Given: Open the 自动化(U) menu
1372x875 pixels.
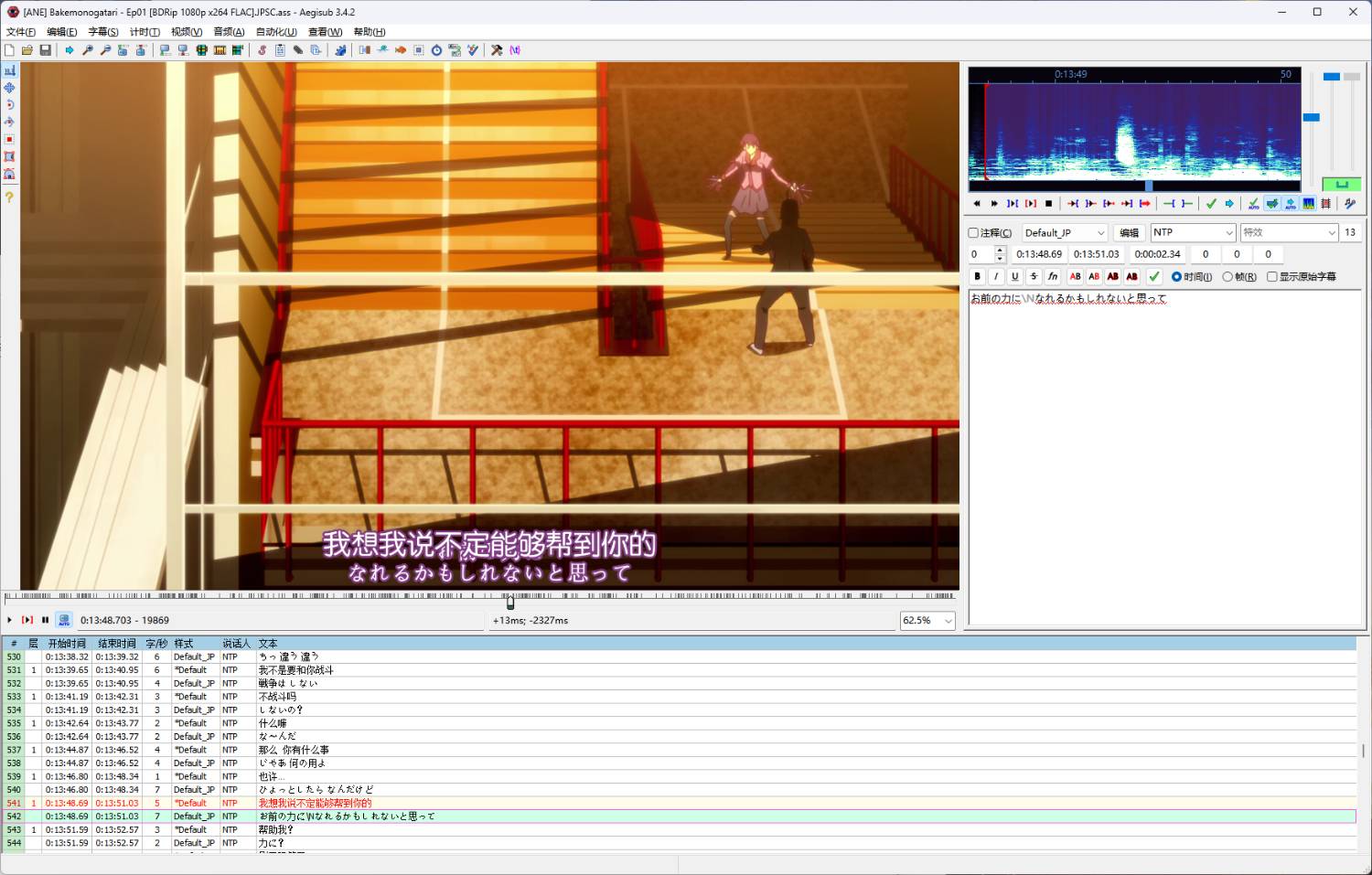Looking at the screenshot, I should tap(276, 32).
